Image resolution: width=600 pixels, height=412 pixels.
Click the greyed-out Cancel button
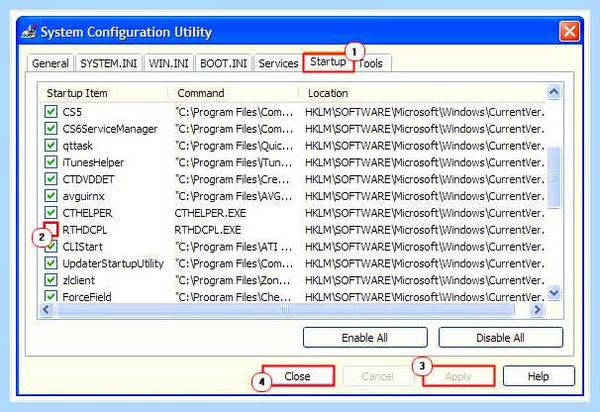click(x=378, y=376)
